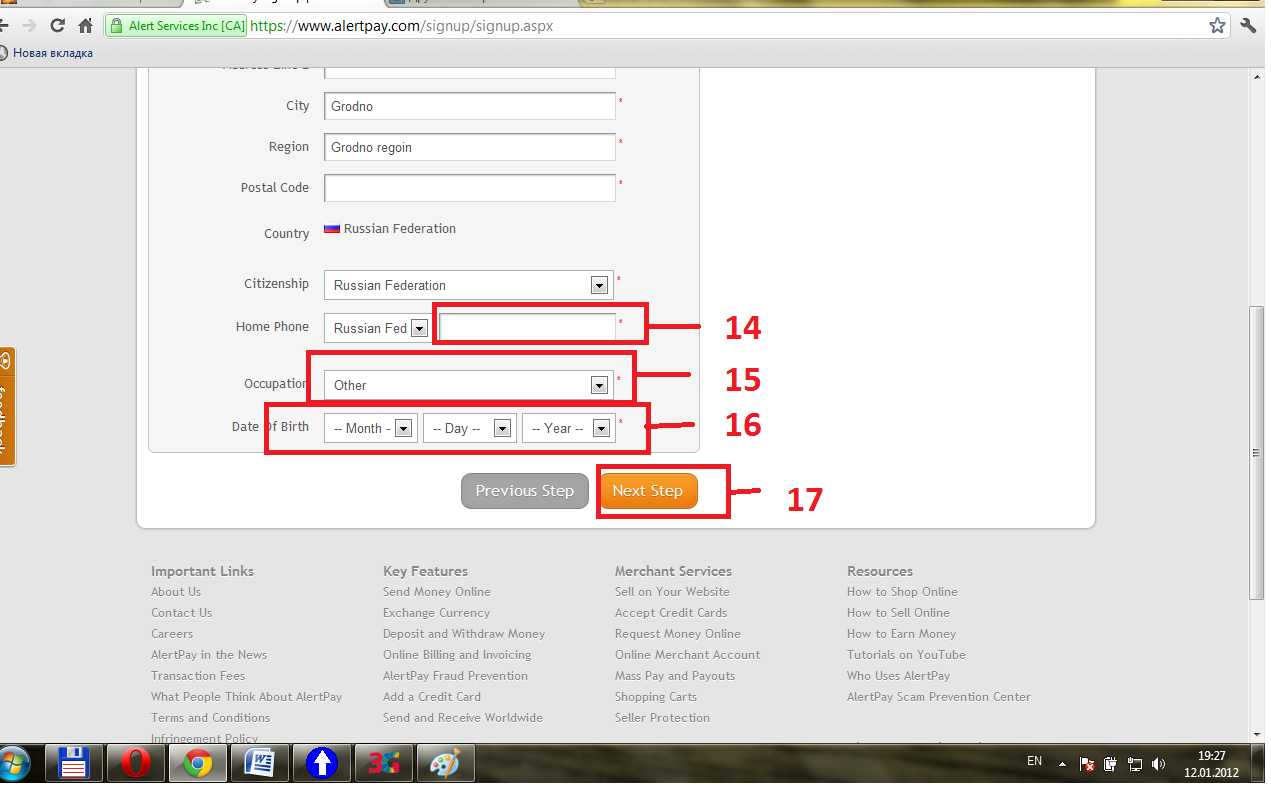Image resolution: width=1271 pixels, height=793 pixels.
Task: Click the forward navigation arrow
Action: coord(28,26)
